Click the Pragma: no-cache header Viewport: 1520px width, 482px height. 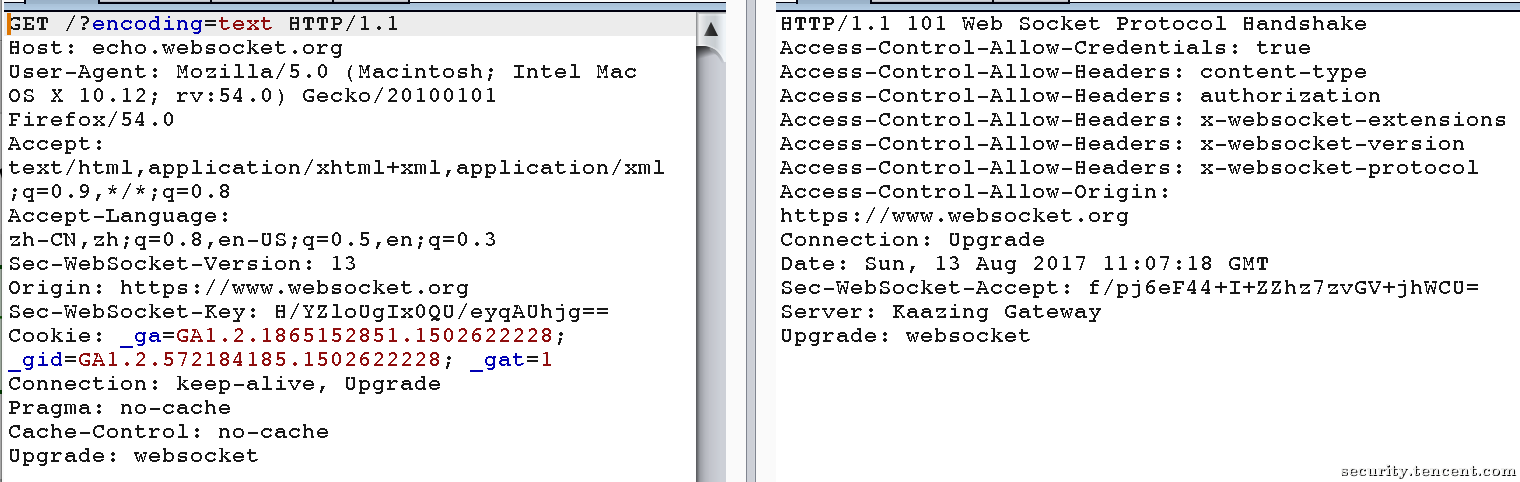click(119, 408)
